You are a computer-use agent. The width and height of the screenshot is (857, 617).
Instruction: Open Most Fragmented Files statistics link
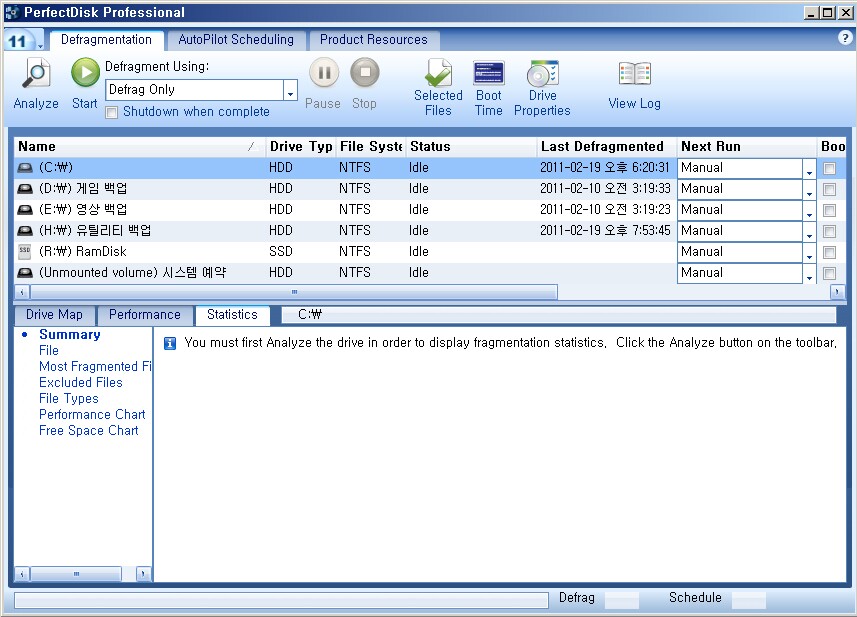tap(94, 367)
